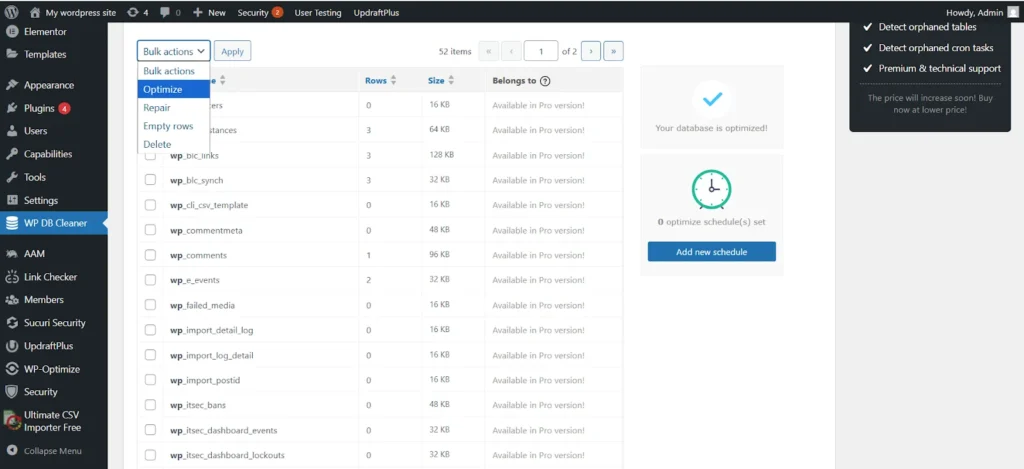Click the Elementor sidebar icon

11,31
